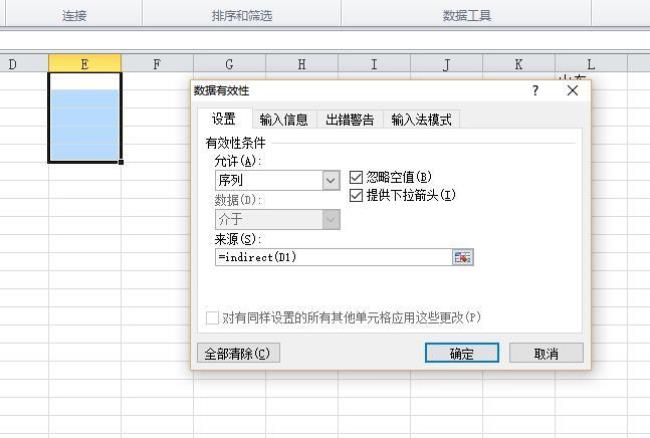Viewport: 650px width, 438px height.
Task: Click the 来源 input containing =indirect(D1)
Action: (x=333, y=257)
